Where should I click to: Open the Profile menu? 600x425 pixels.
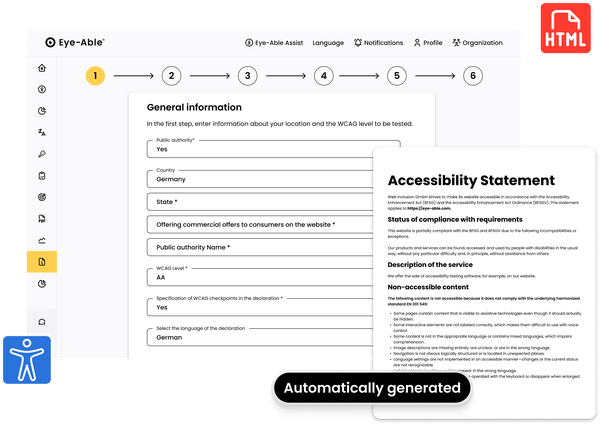(x=428, y=43)
